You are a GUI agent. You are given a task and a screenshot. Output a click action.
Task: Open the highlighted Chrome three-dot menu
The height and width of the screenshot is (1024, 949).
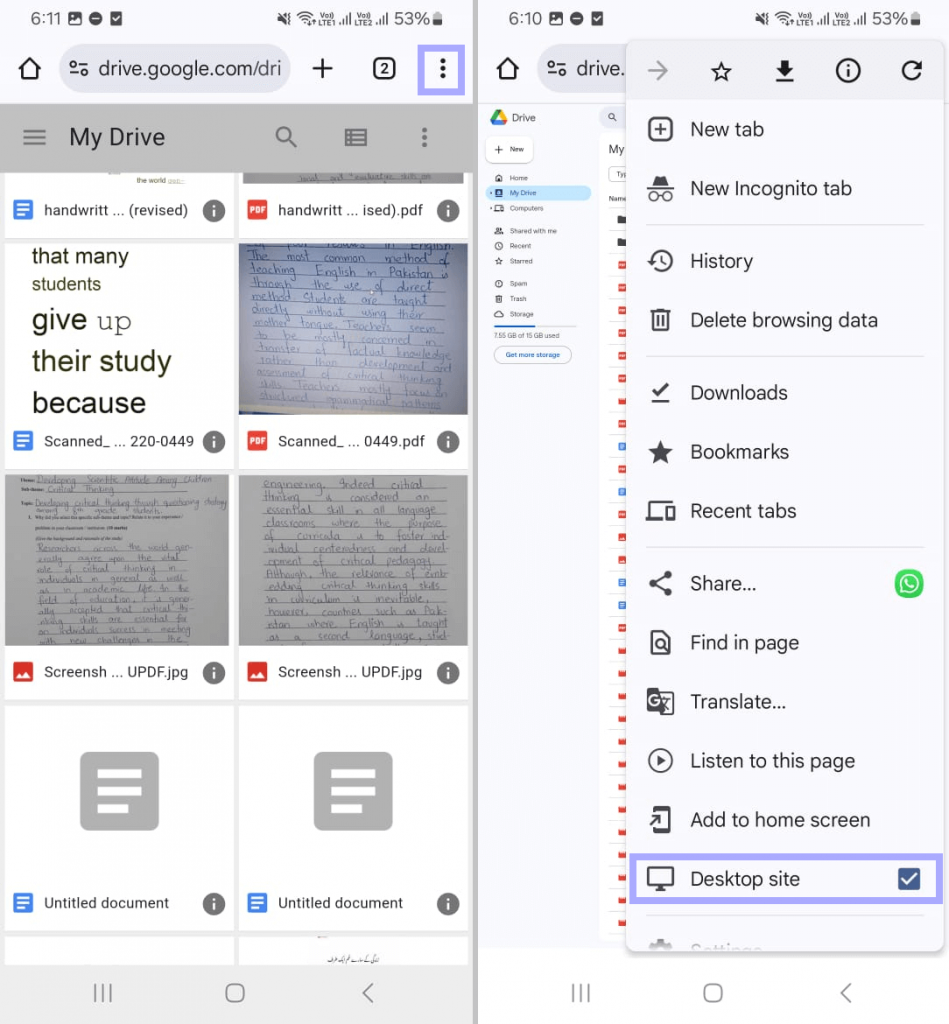pyautogui.click(x=441, y=69)
